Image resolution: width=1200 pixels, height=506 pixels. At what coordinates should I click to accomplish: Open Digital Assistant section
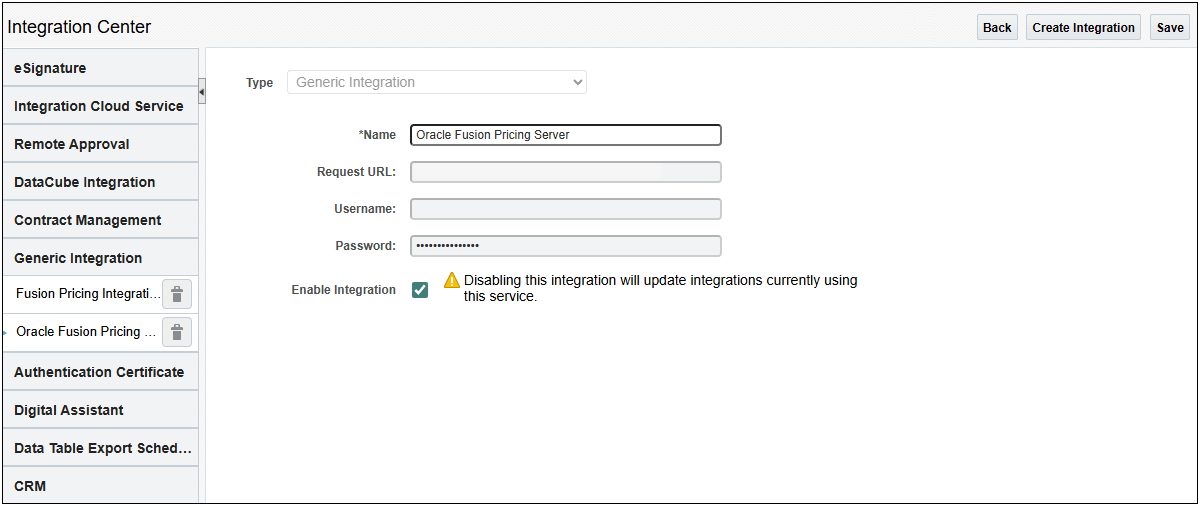tap(100, 410)
